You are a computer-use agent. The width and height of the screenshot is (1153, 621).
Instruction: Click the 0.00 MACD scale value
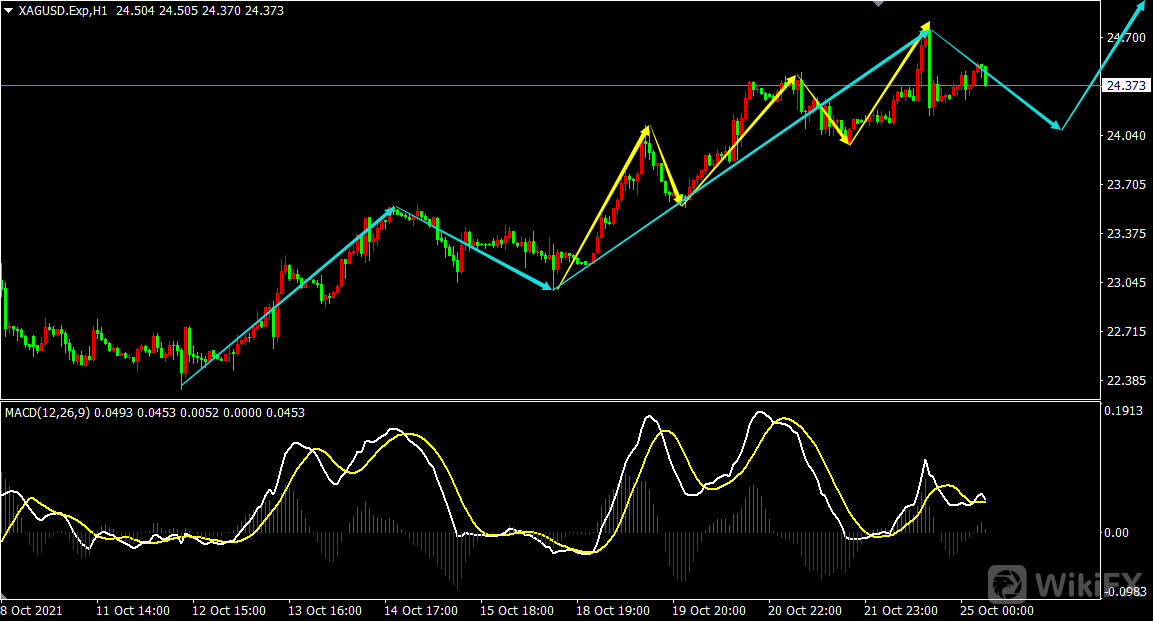[1116, 533]
